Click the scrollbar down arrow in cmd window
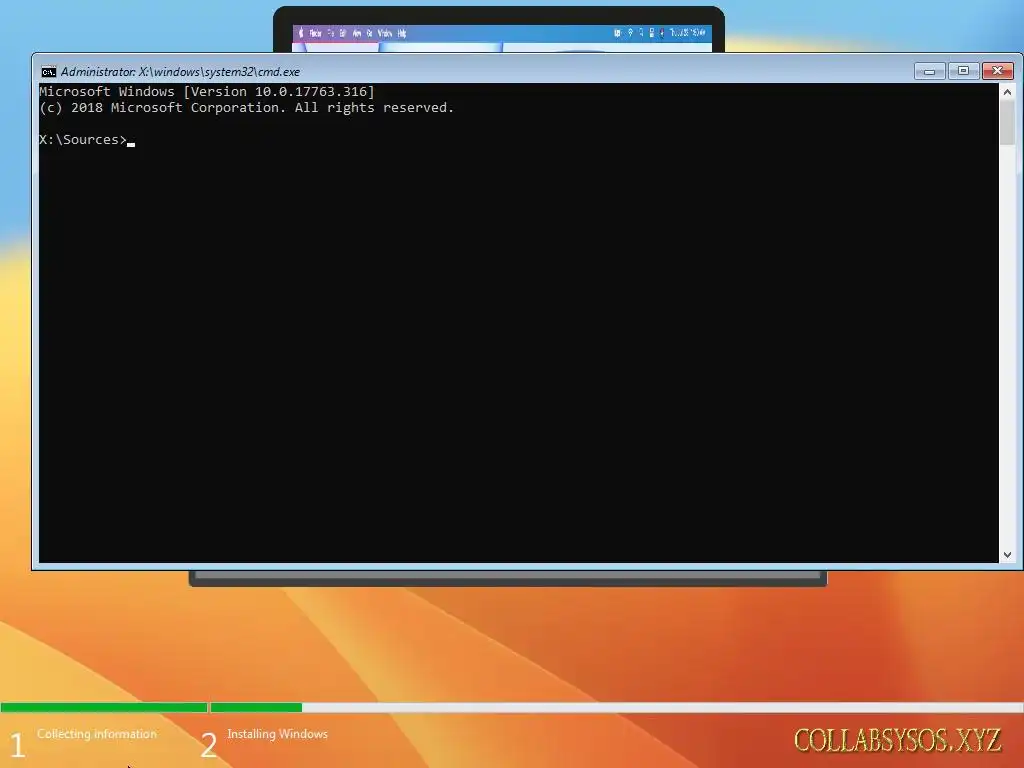The image size is (1024, 768). [x=1007, y=554]
